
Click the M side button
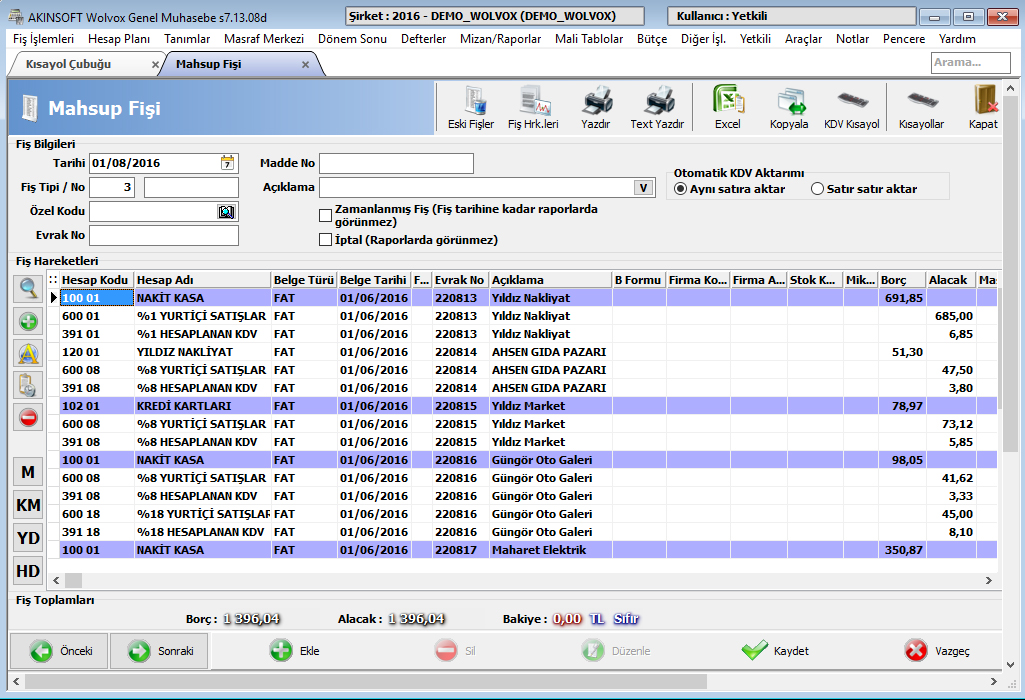coord(28,472)
